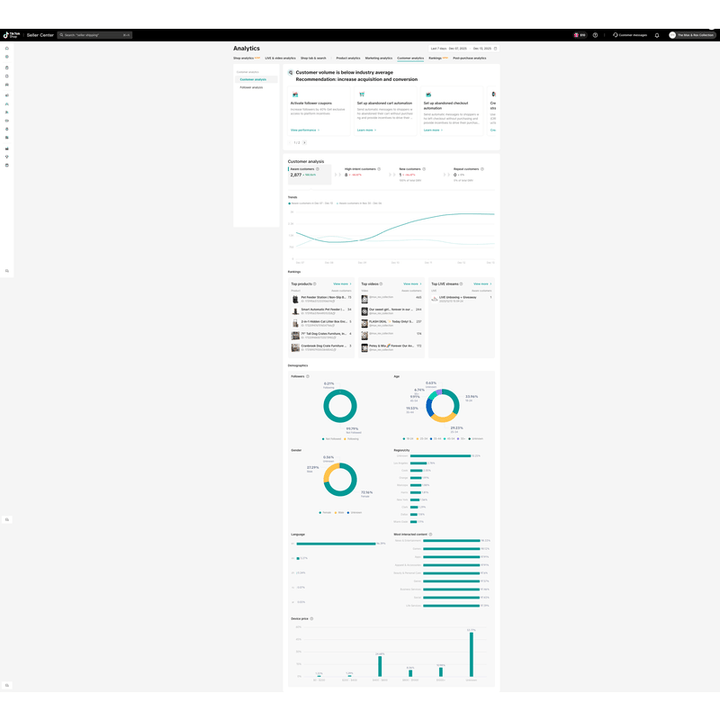Open the help question mark icon

click(x=595, y=35)
